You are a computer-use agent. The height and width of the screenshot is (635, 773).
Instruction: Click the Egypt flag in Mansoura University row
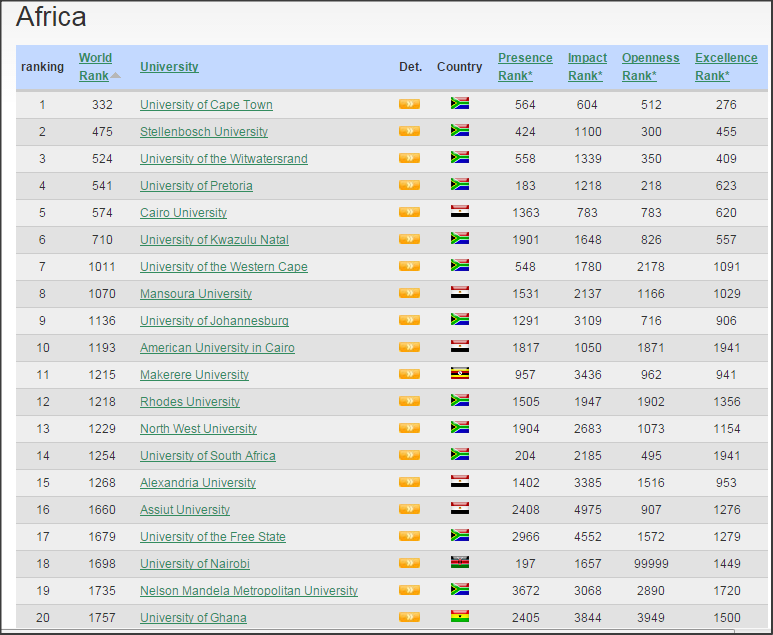[x=460, y=292]
